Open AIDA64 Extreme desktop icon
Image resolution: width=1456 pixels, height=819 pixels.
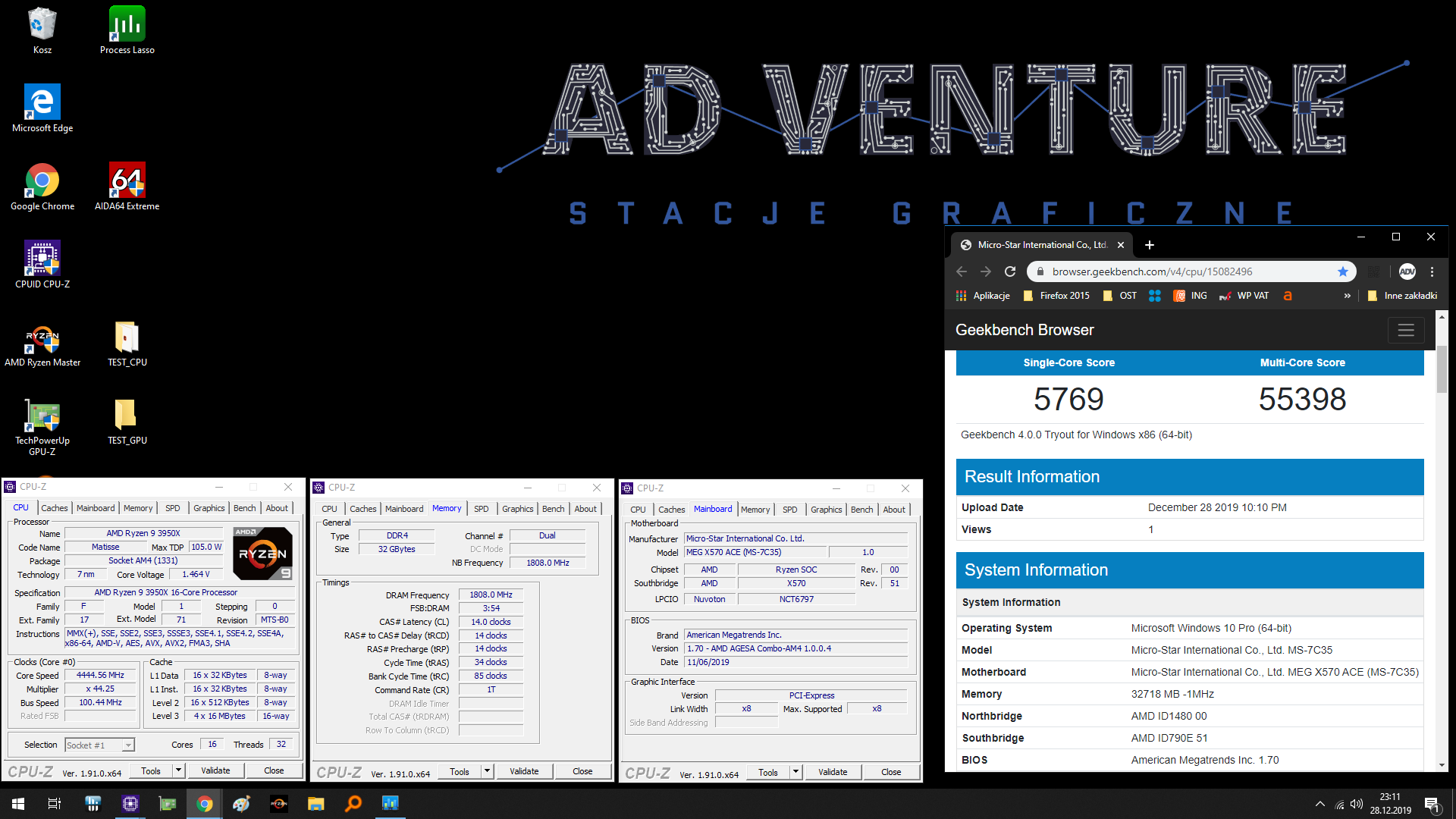tap(127, 187)
